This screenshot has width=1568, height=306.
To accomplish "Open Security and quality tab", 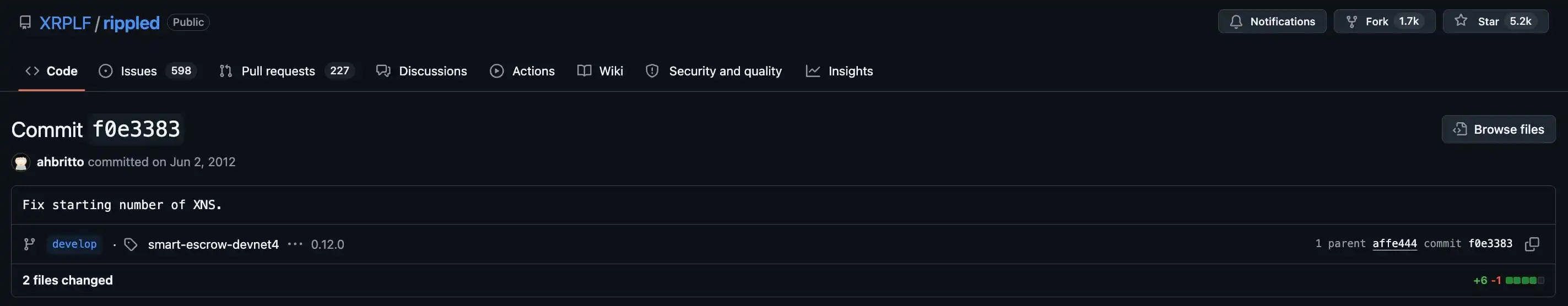I will [713, 71].
